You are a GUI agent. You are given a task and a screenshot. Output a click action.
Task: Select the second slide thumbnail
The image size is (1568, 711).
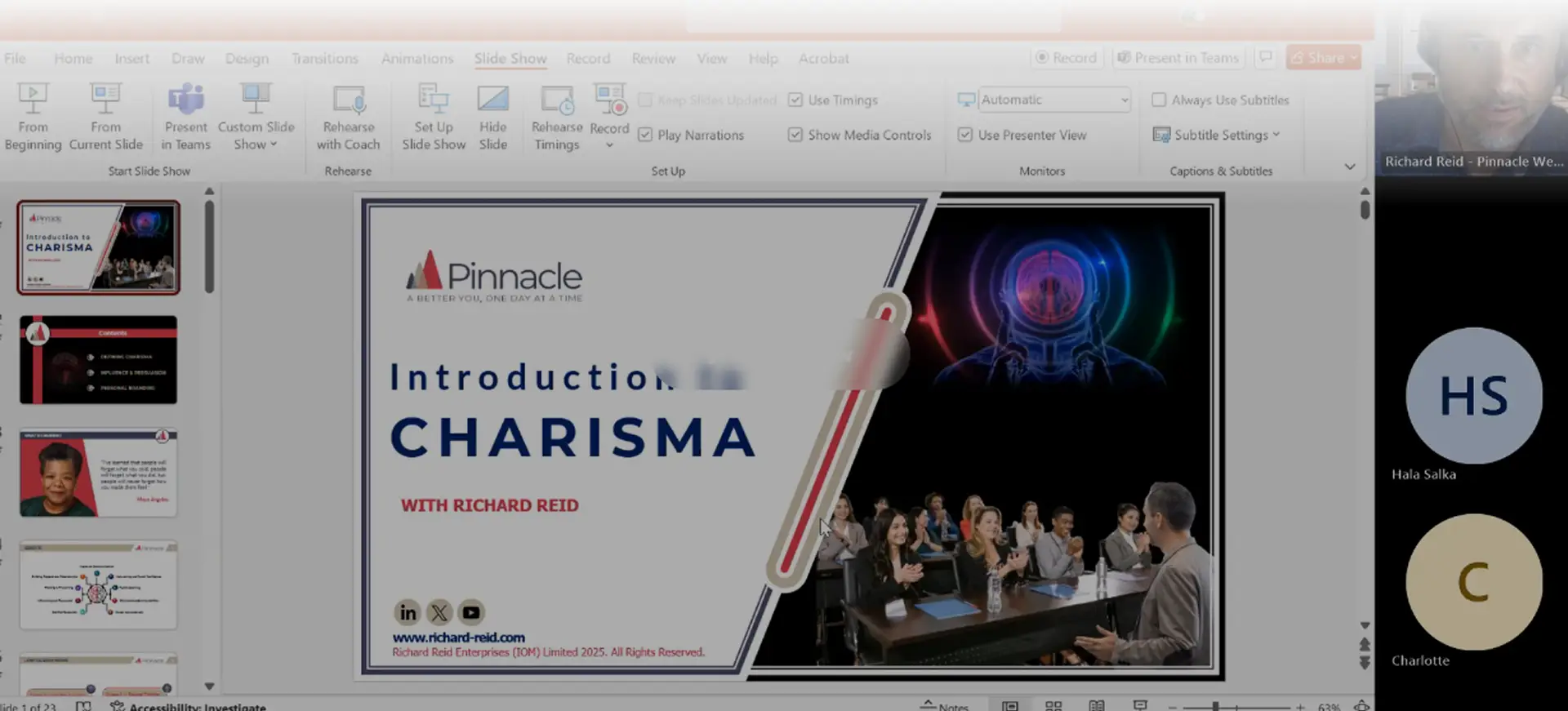pos(98,359)
